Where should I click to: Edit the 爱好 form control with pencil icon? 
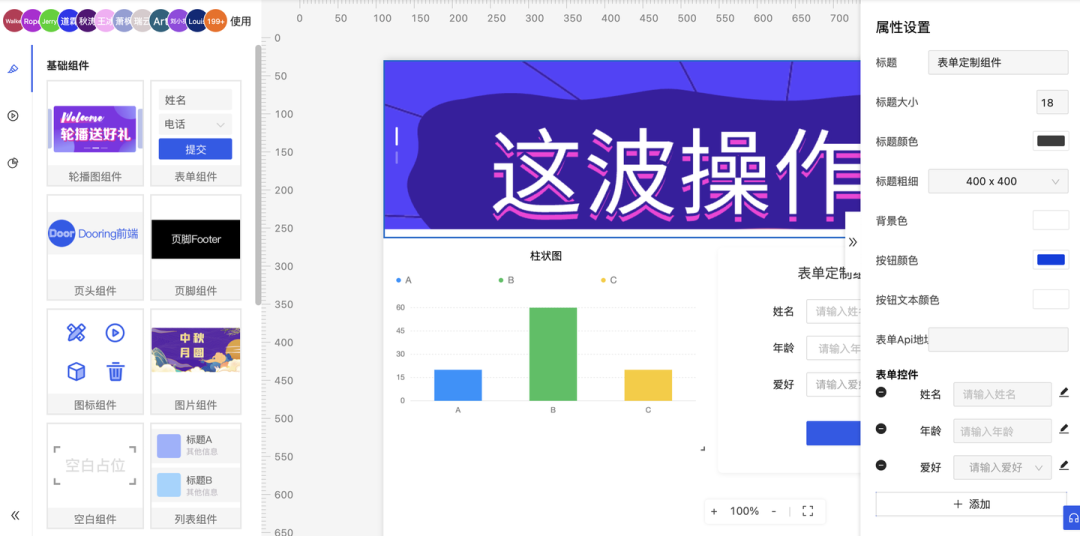point(1064,465)
